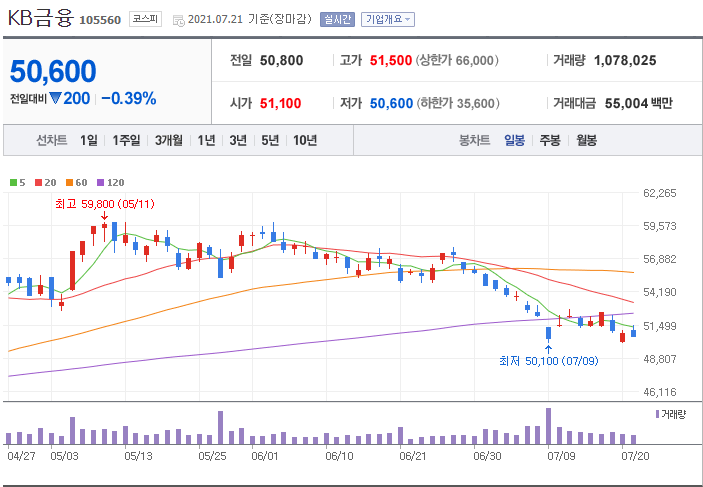Screen dimensions: 703x487
Task: Click the 시가 value 51,100
Action: [x=281, y=103]
